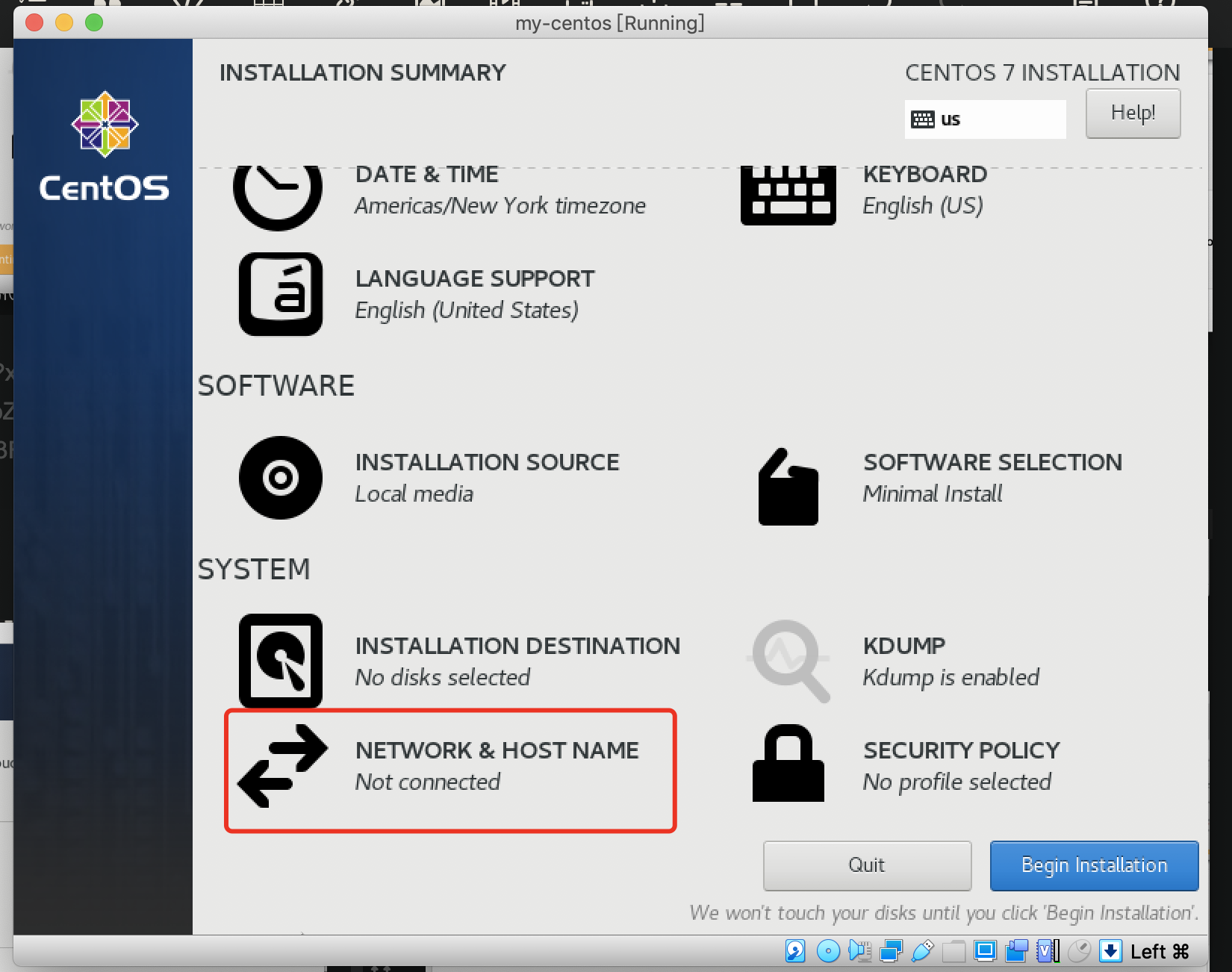
Task: Open INSTALLATION SOURCE label
Action: [x=488, y=462]
